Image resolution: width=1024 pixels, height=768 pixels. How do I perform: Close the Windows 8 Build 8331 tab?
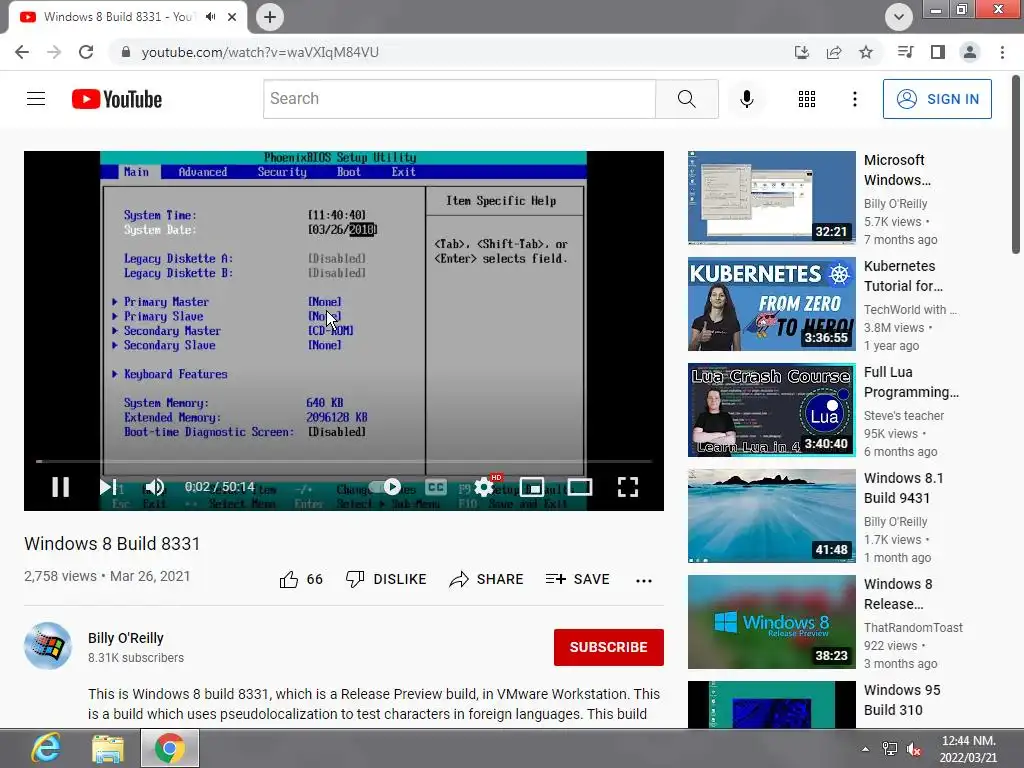232,17
